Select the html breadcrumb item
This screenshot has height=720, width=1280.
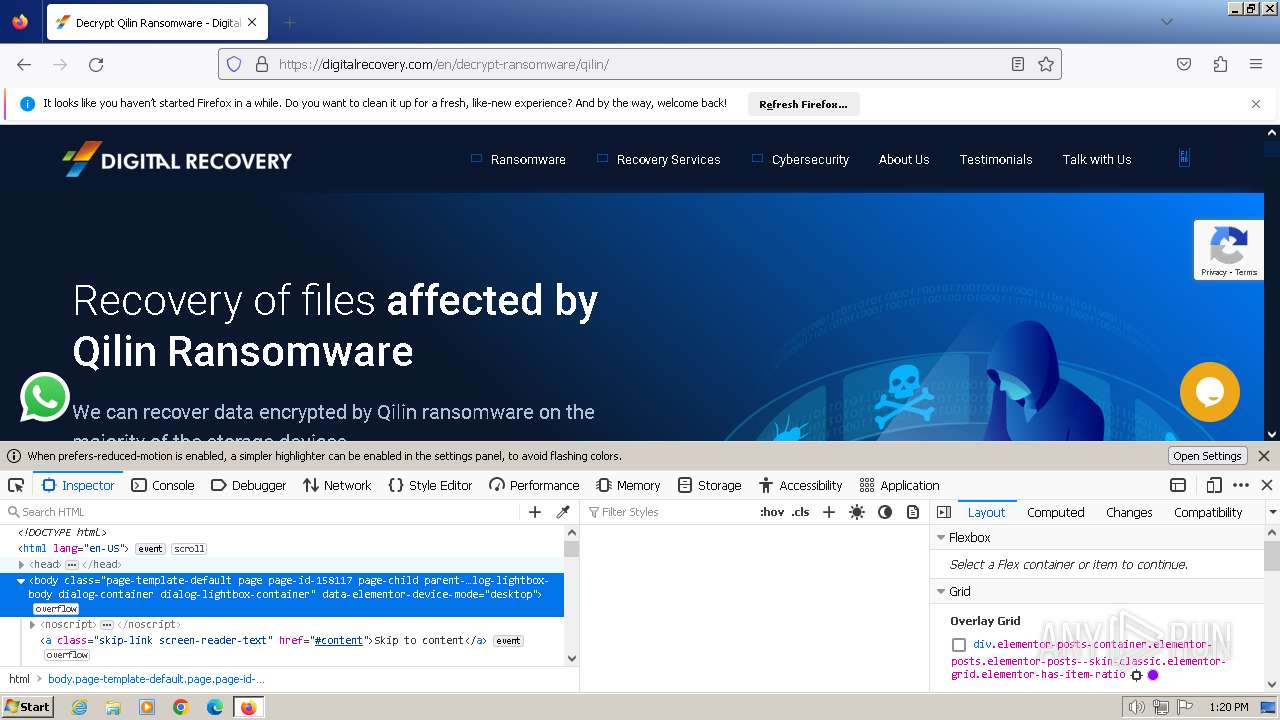[20, 679]
